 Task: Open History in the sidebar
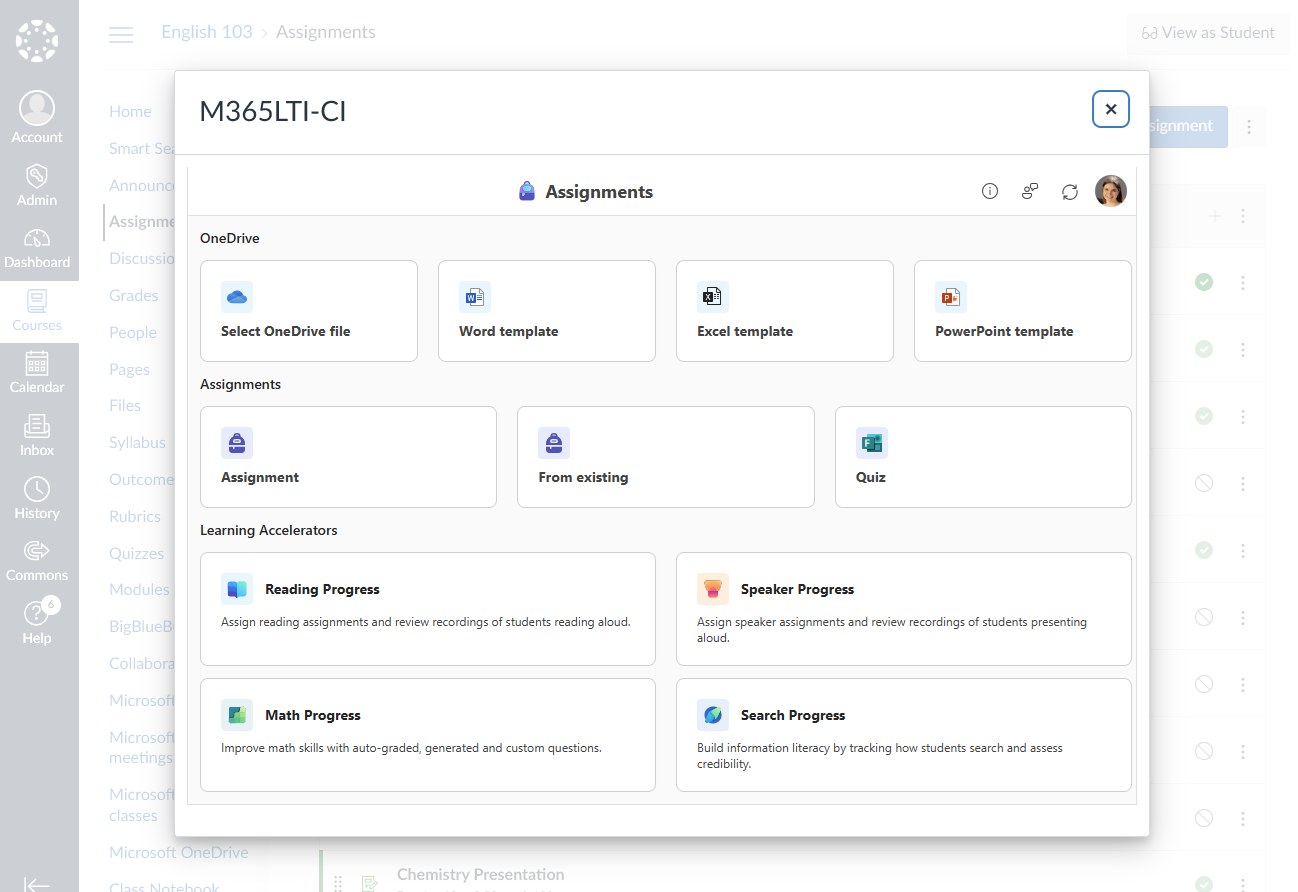37,499
